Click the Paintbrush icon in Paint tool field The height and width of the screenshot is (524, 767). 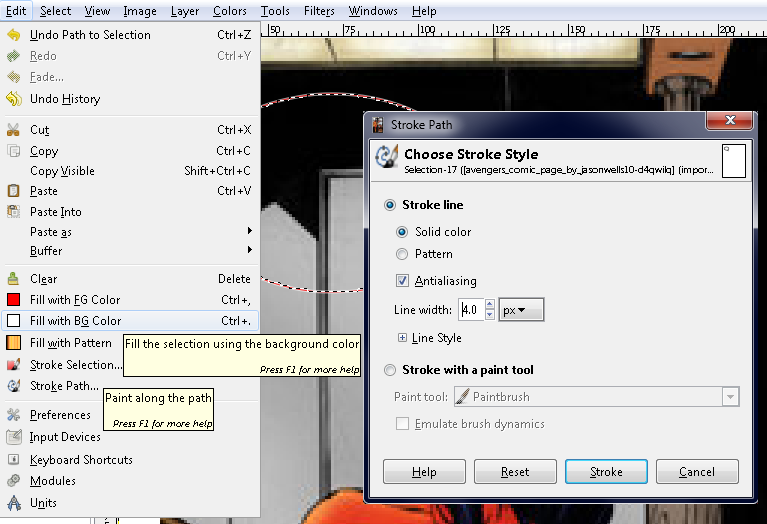[x=462, y=396]
